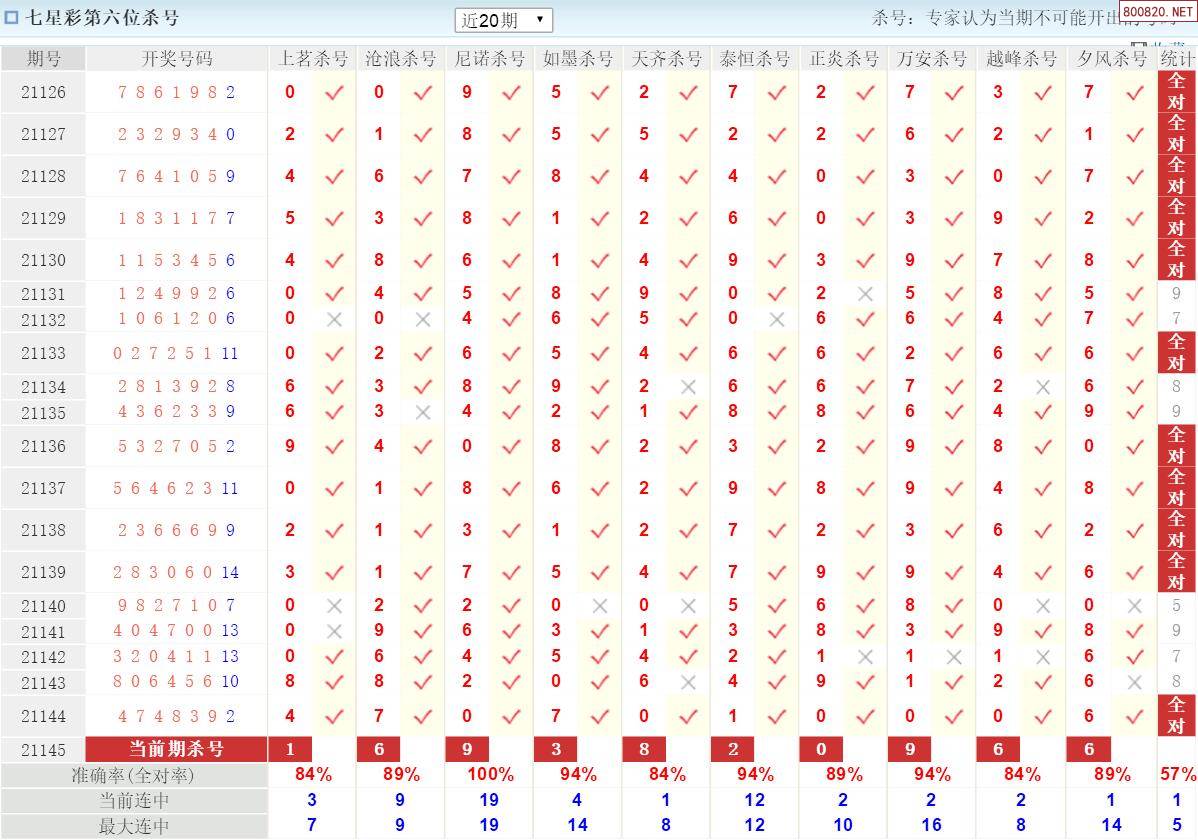Viewport: 1198px width, 840px height.
Task: Select the 上茗杀号 column header
Action: [312, 58]
